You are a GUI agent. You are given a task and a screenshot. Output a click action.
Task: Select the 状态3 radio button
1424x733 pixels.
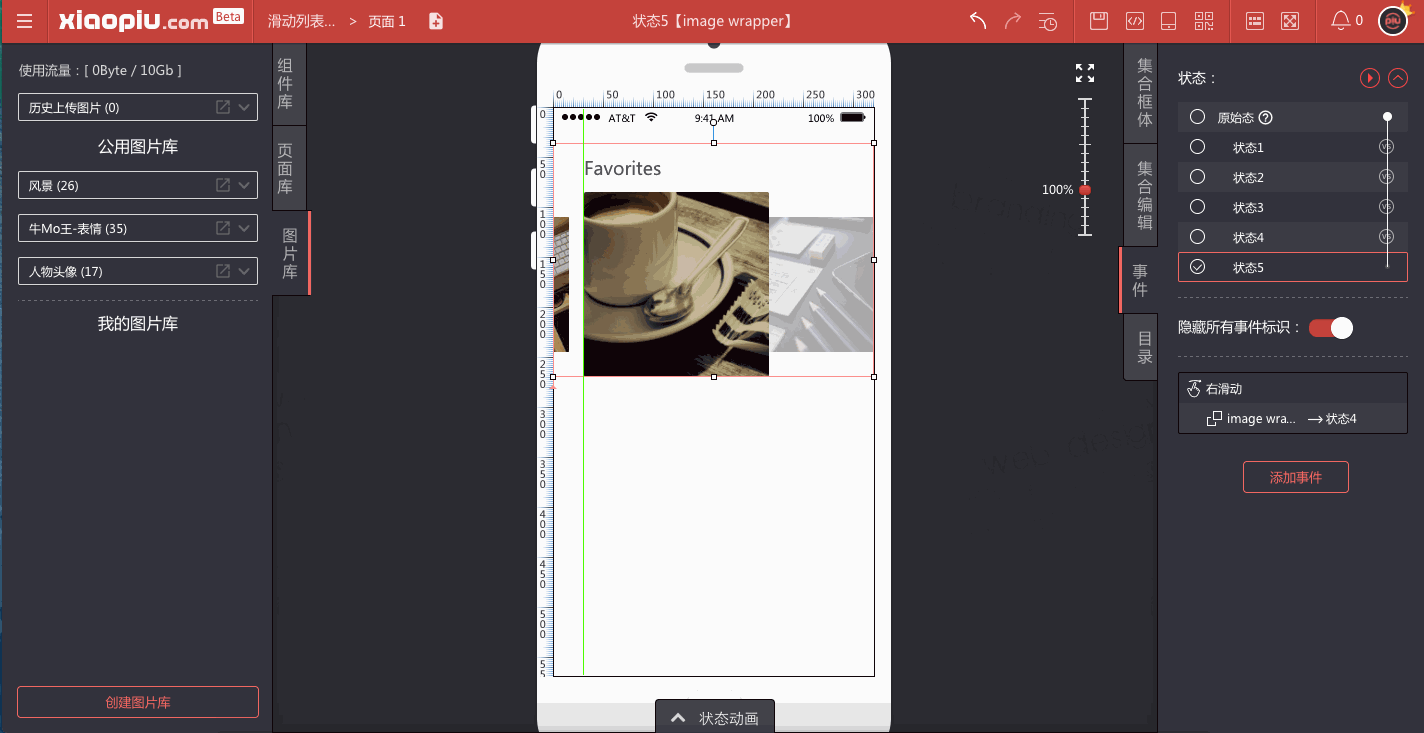click(1197, 207)
